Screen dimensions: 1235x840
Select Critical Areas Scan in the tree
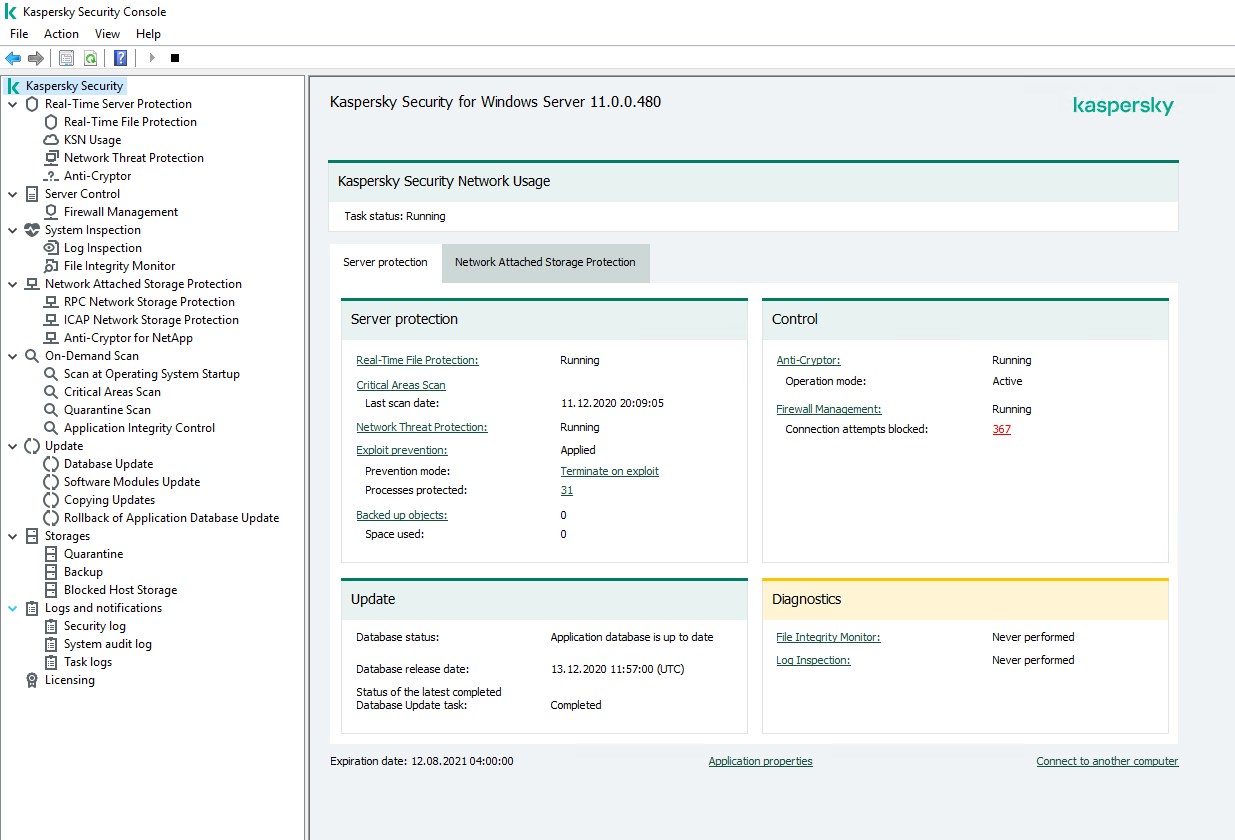click(x=112, y=392)
